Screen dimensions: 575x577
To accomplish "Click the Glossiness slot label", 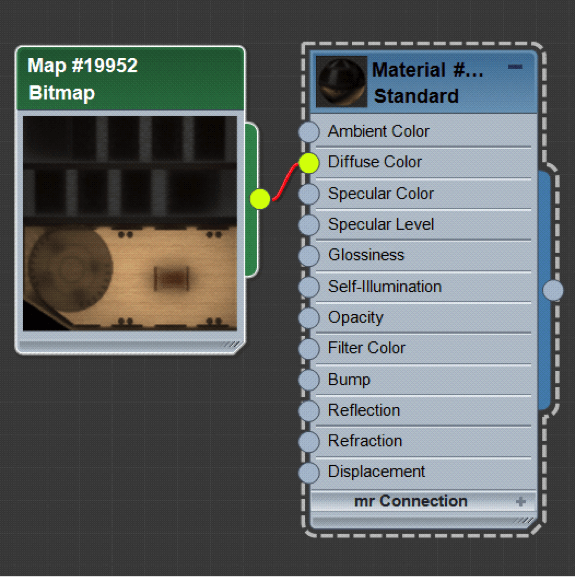I will pos(366,255).
